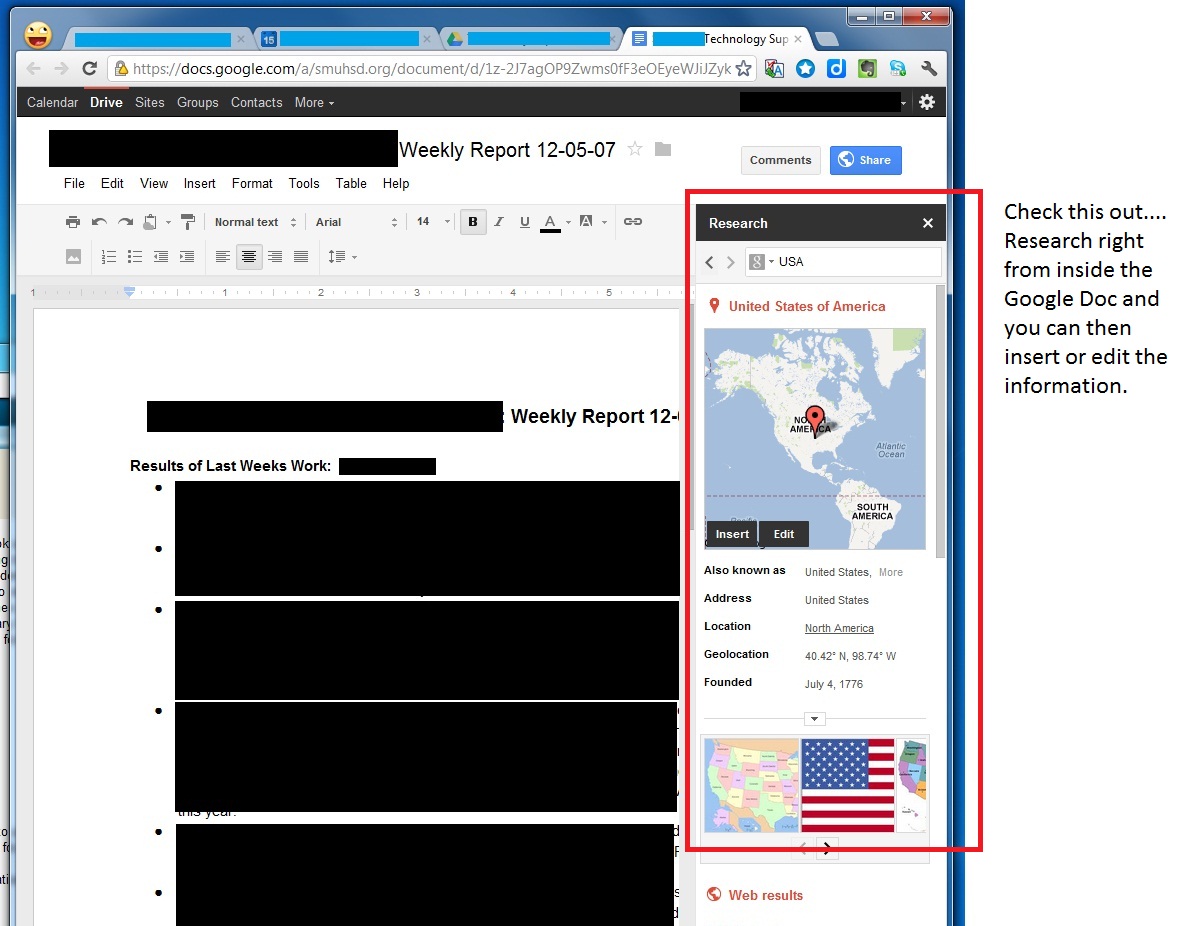Expand the More dropdown in Google bar
This screenshot has height=926, width=1189.
coord(314,102)
